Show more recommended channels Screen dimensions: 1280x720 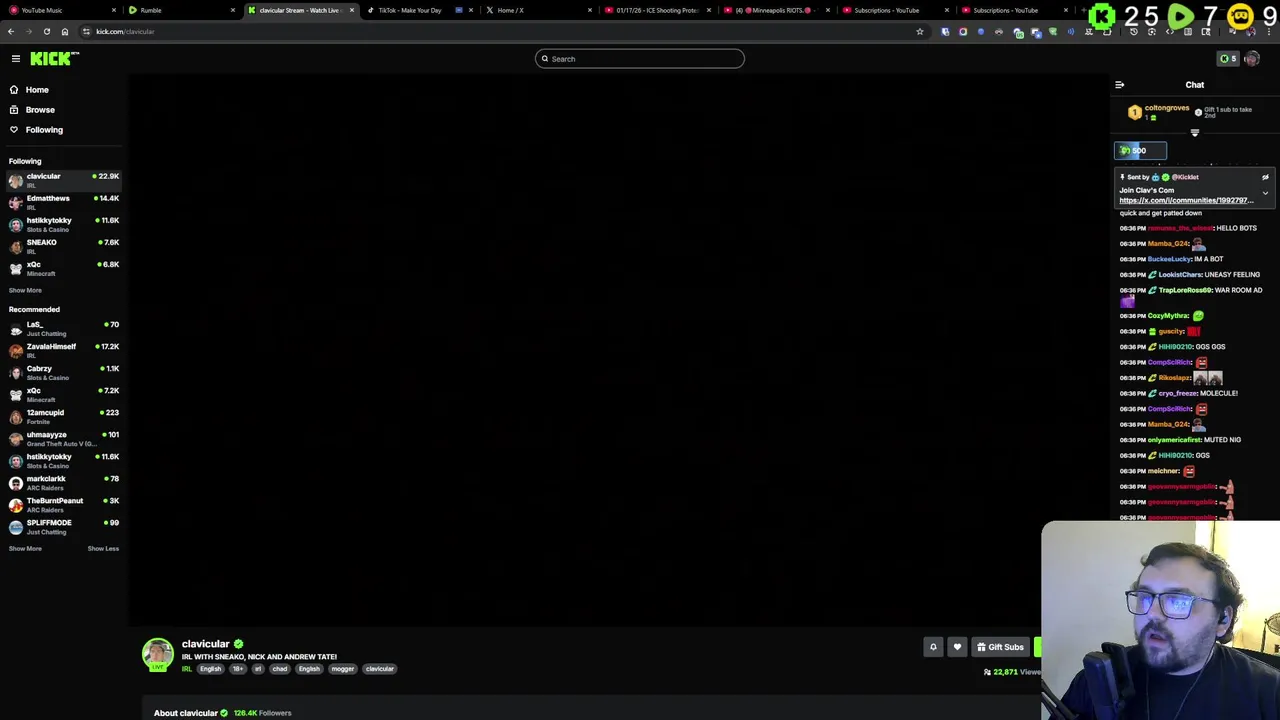tap(25, 548)
